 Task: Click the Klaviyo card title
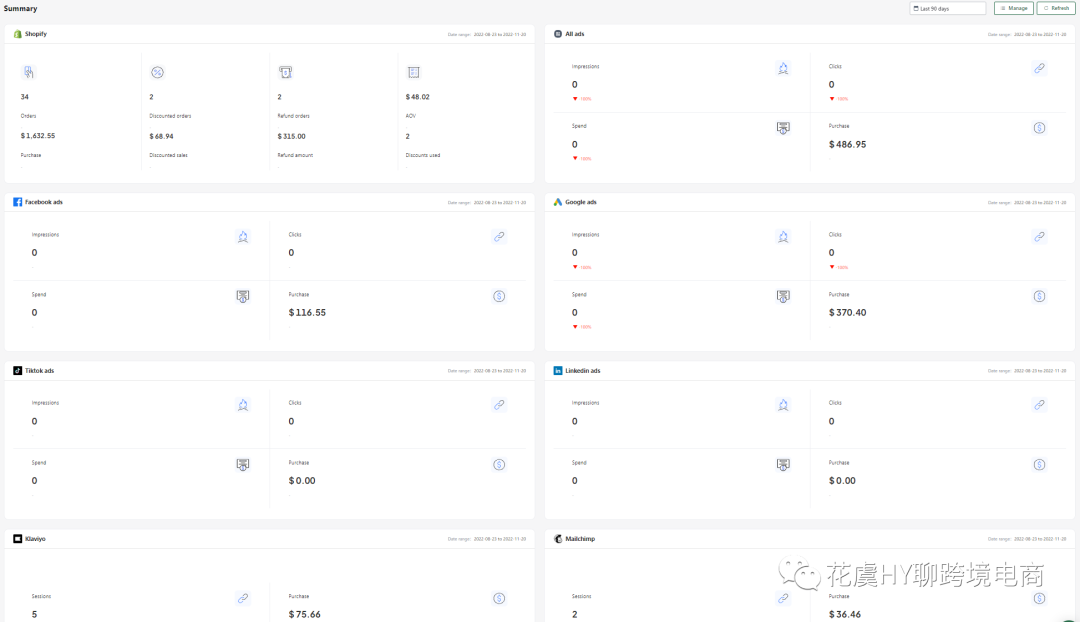coord(35,539)
